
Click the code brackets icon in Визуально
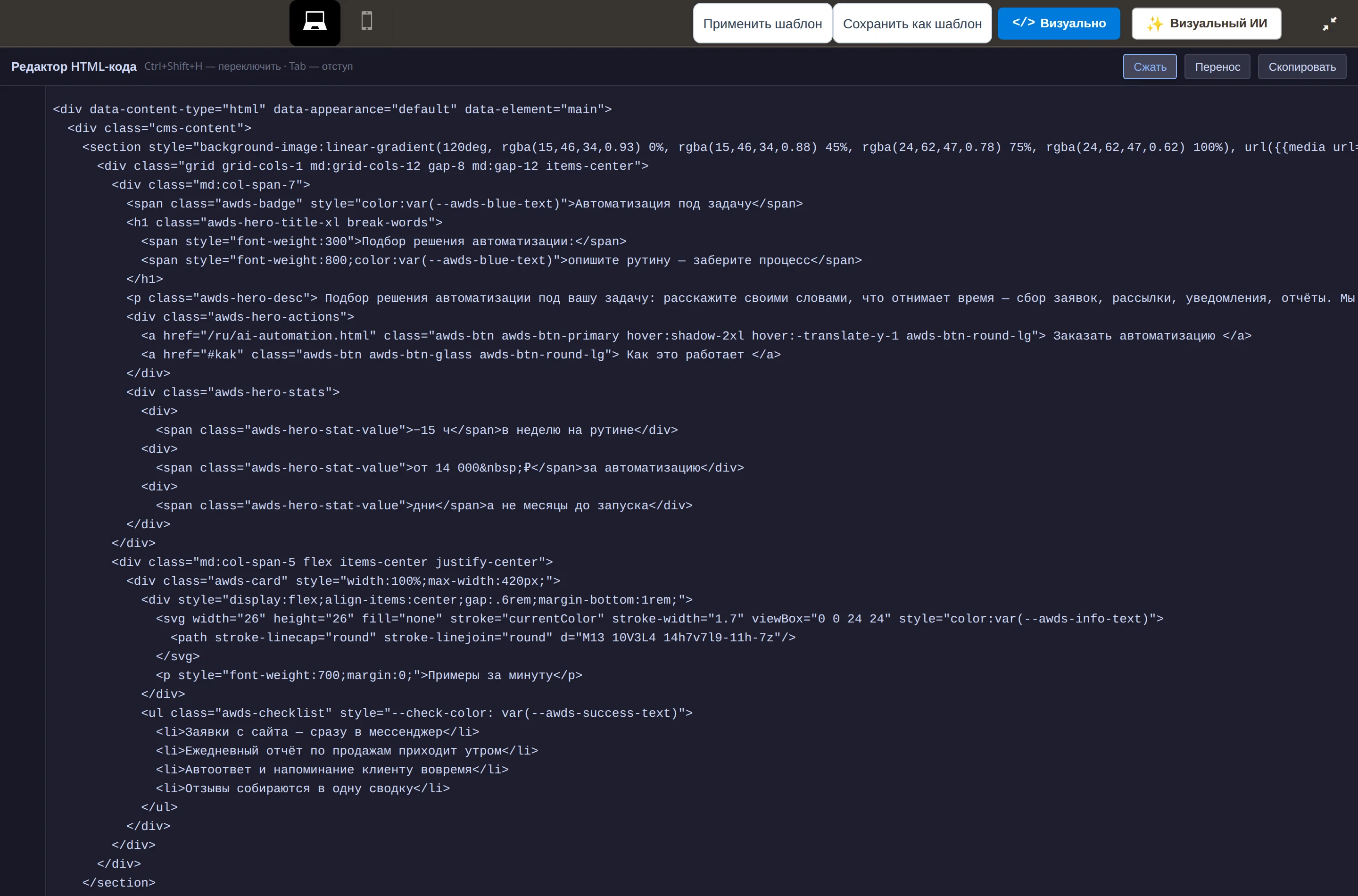pyautogui.click(x=1023, y=23)
